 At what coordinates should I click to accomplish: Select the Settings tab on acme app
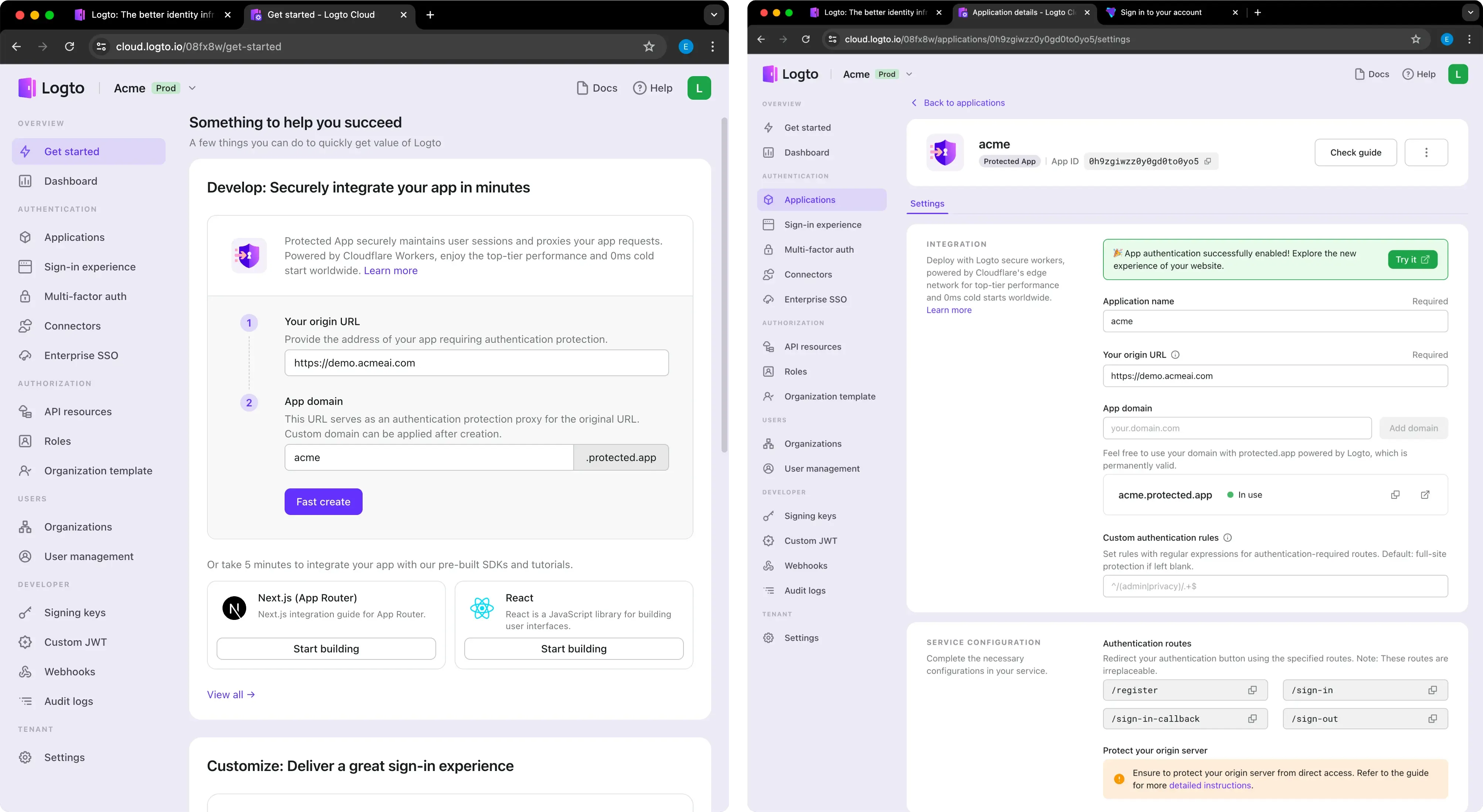pyautogui.click(x=927, y=203)
